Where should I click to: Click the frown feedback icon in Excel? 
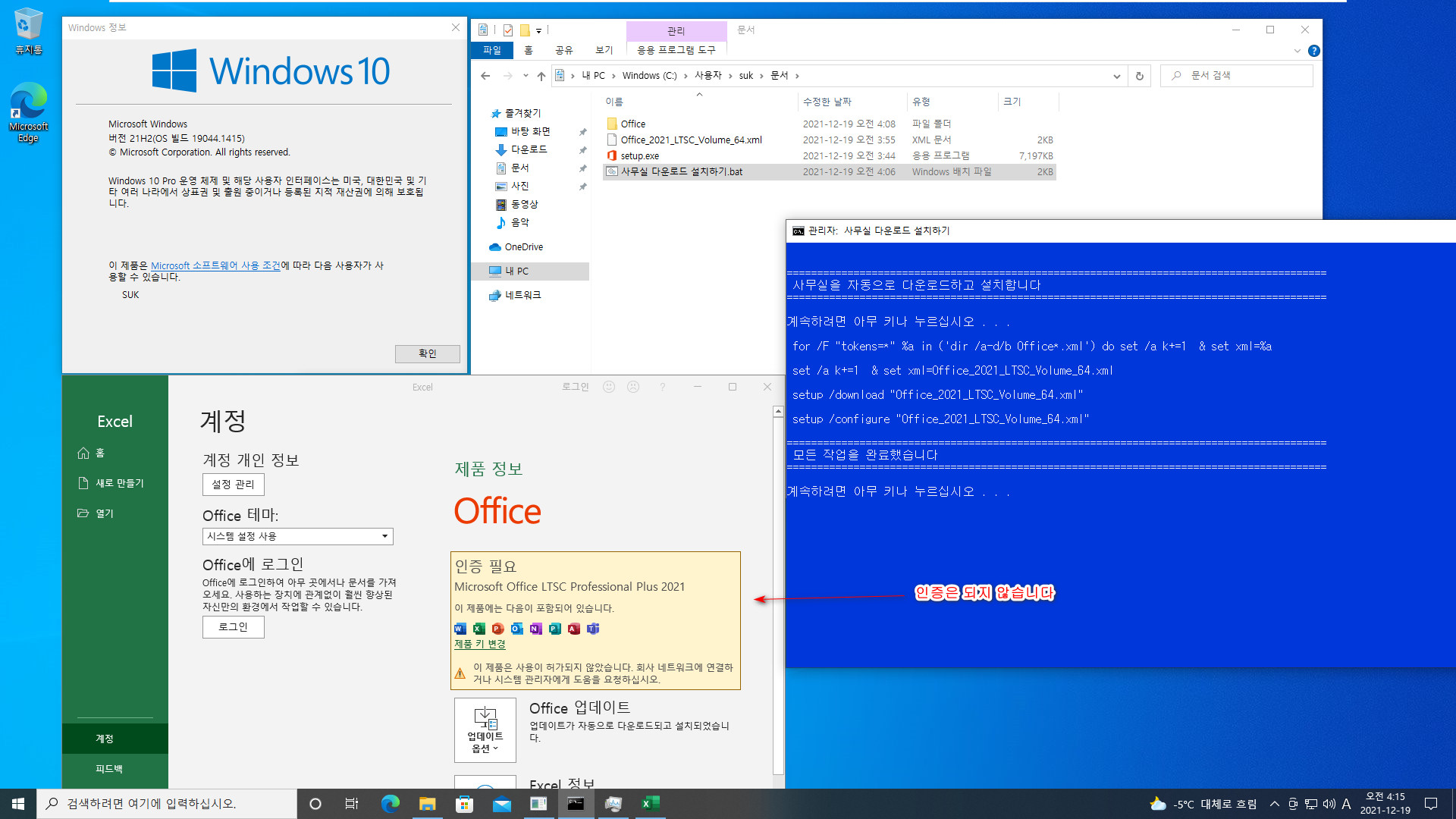(633, 387)
